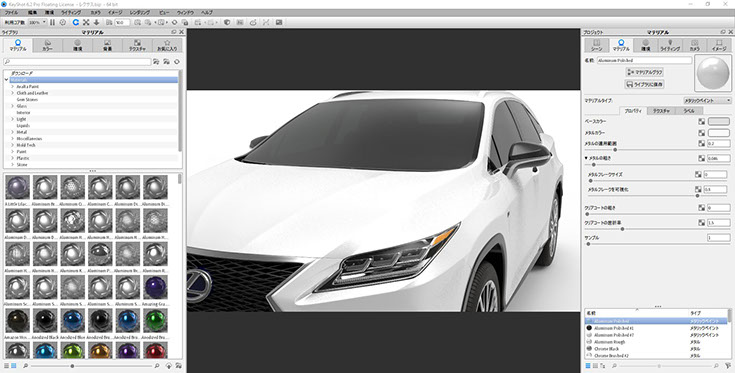This screenshot has height=373, width=735.
Task: Click the メタルカラー color swatch
Action: click(719, 133)
